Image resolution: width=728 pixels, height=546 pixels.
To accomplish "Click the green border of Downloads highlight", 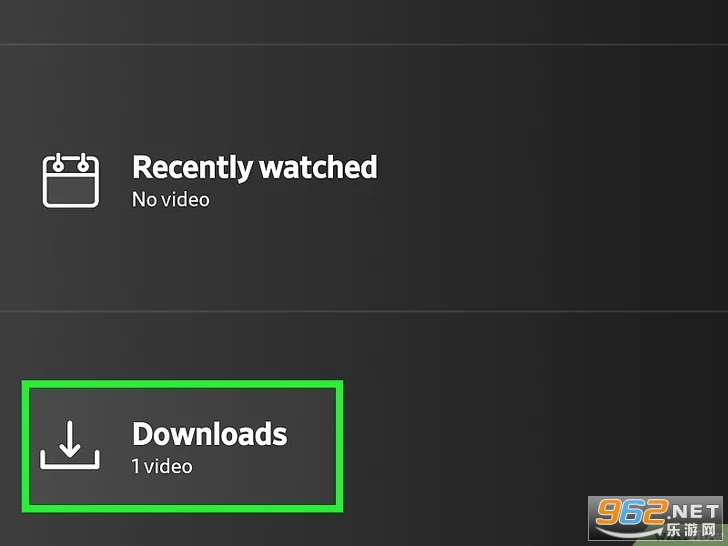I will [182, 384].
